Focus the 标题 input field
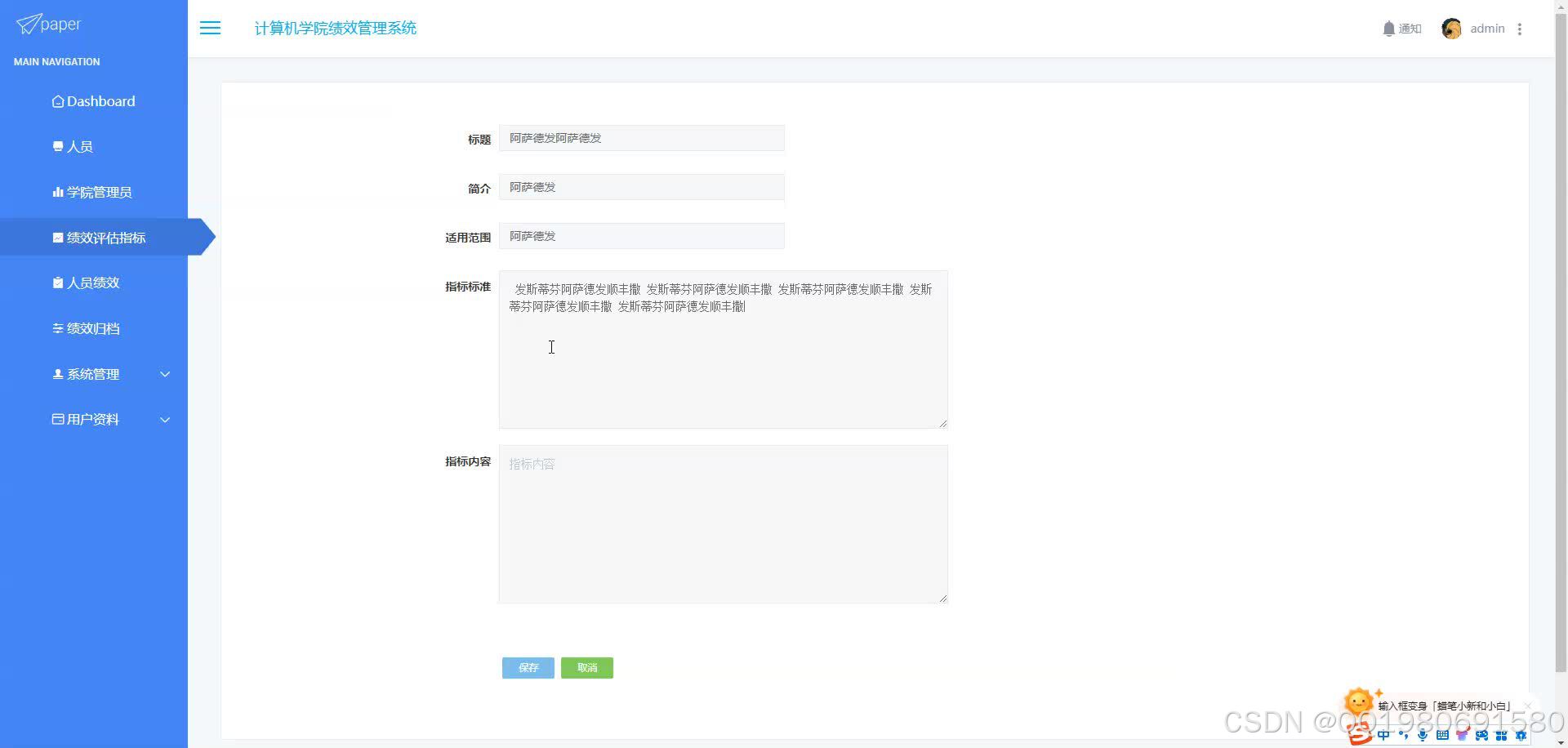Viewport: 1568px width, 748px height. coord(642,138)
